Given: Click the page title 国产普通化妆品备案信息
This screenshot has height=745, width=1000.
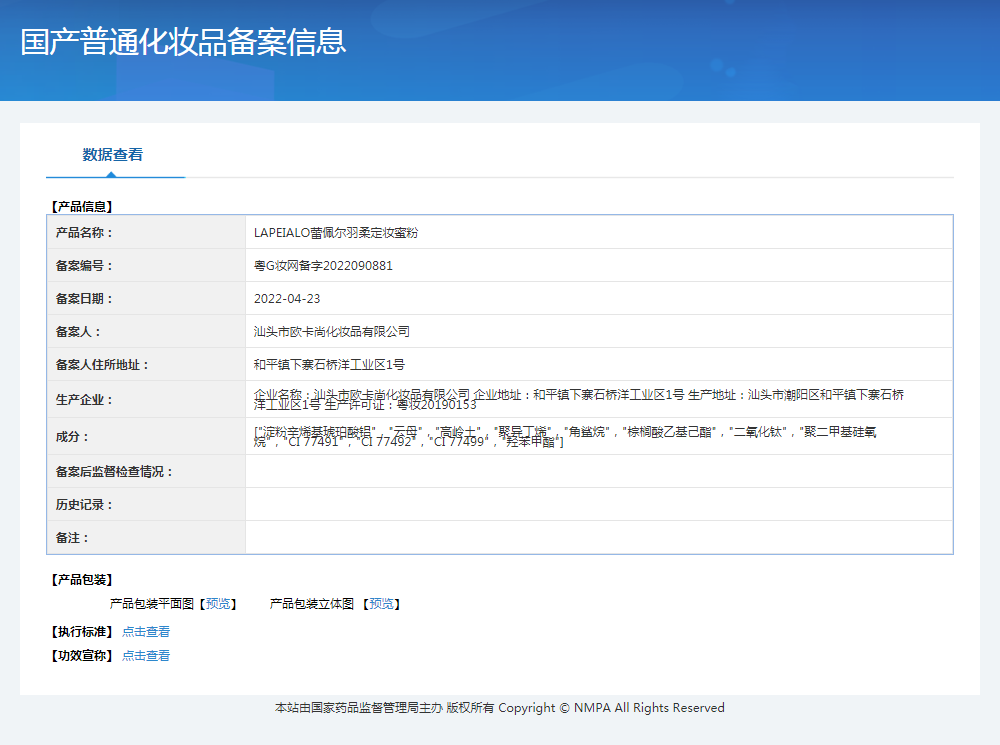Looking at the screenshot, I should click(x=183, y=42).
